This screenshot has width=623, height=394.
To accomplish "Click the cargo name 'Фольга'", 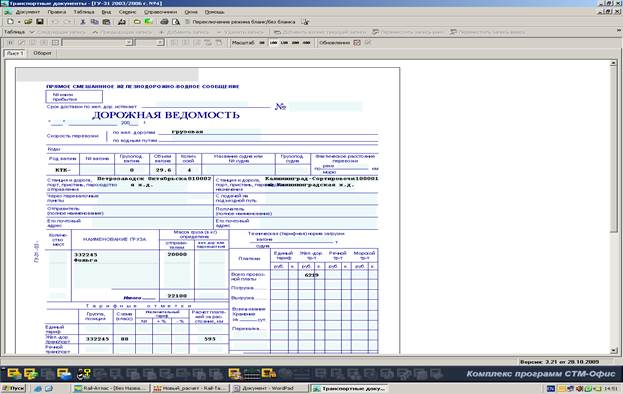I will pos(86,260).
